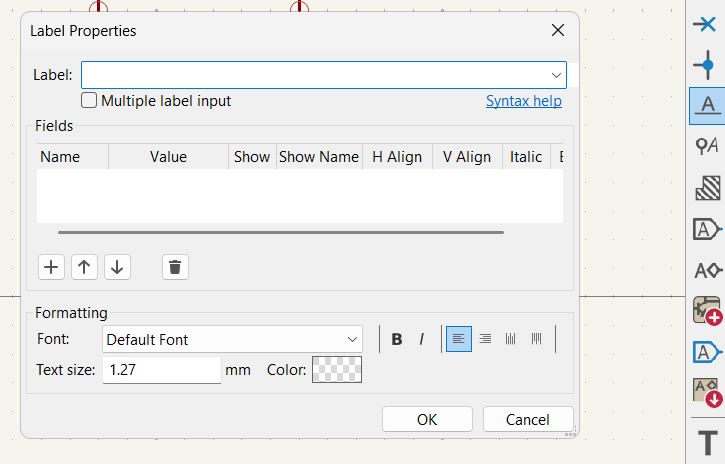
Task: Click the H Align column header
Action: click(x=397, y=157)
